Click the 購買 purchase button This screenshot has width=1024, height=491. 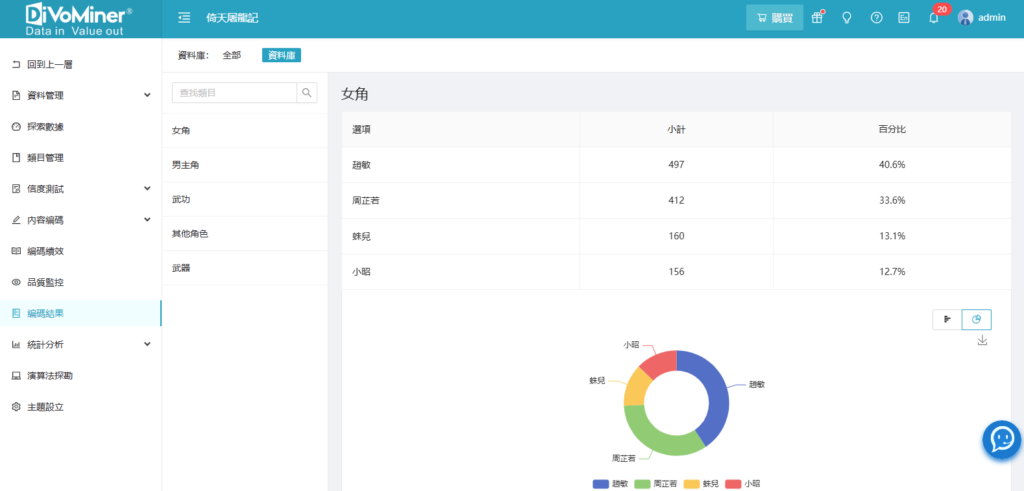[x=774, y=17]
